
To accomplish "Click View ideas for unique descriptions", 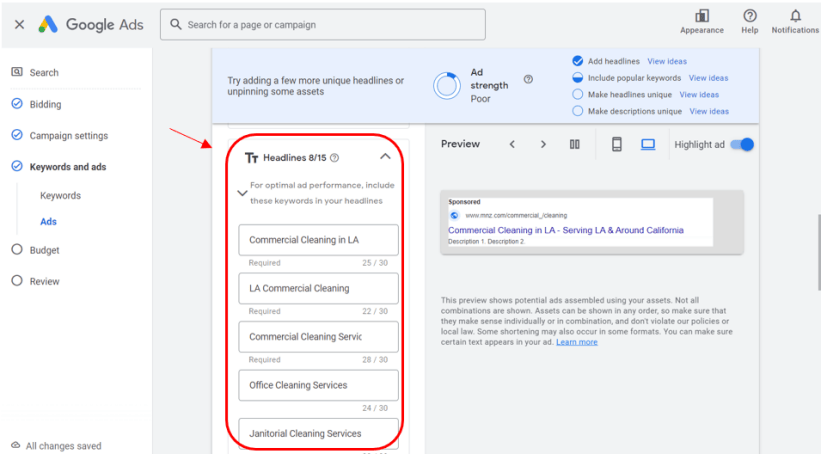I will pyautogui.click(x=709, y=112).
